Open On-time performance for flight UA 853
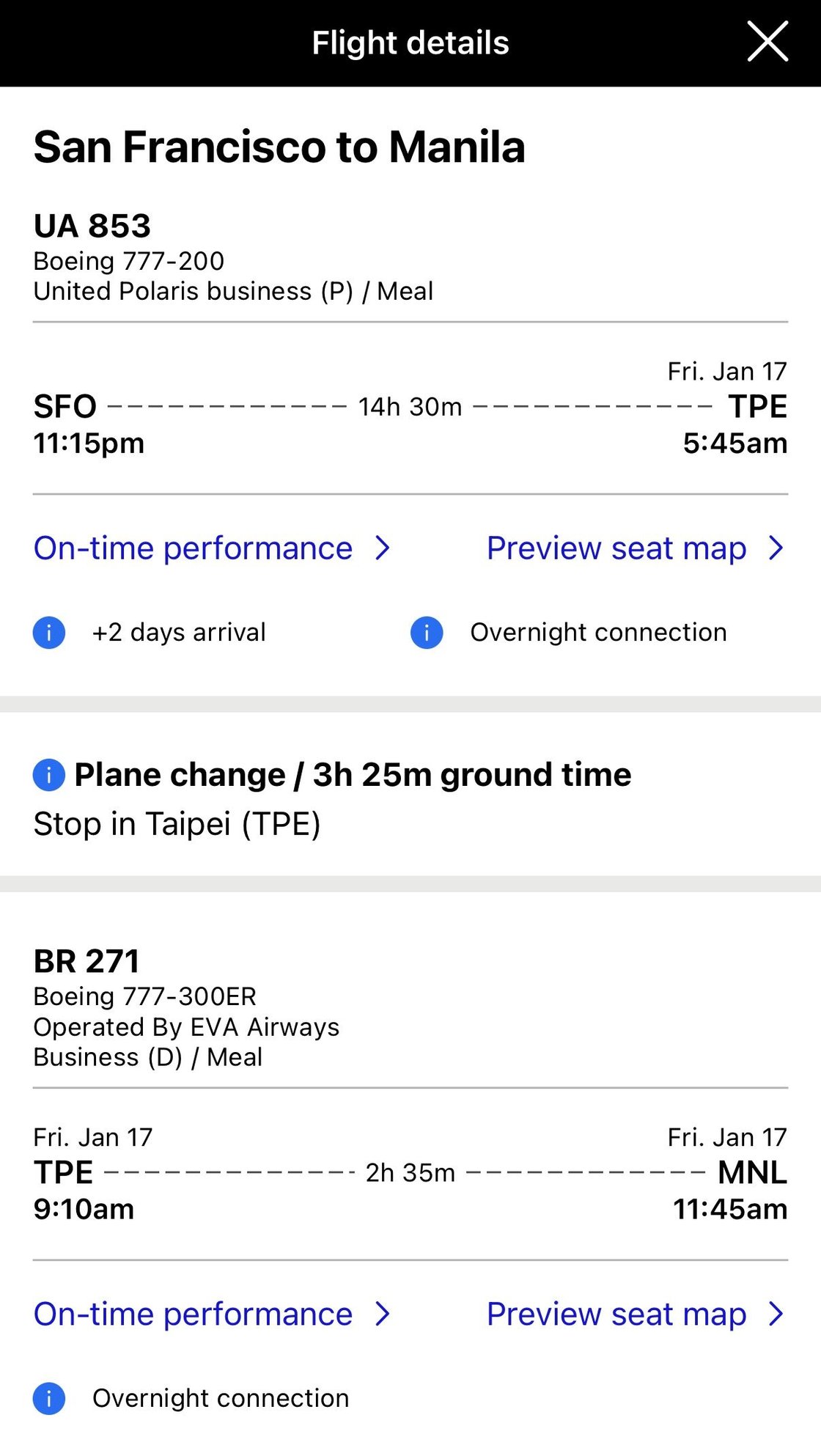The image size is (821, 1456). click(x=193, y=548)
